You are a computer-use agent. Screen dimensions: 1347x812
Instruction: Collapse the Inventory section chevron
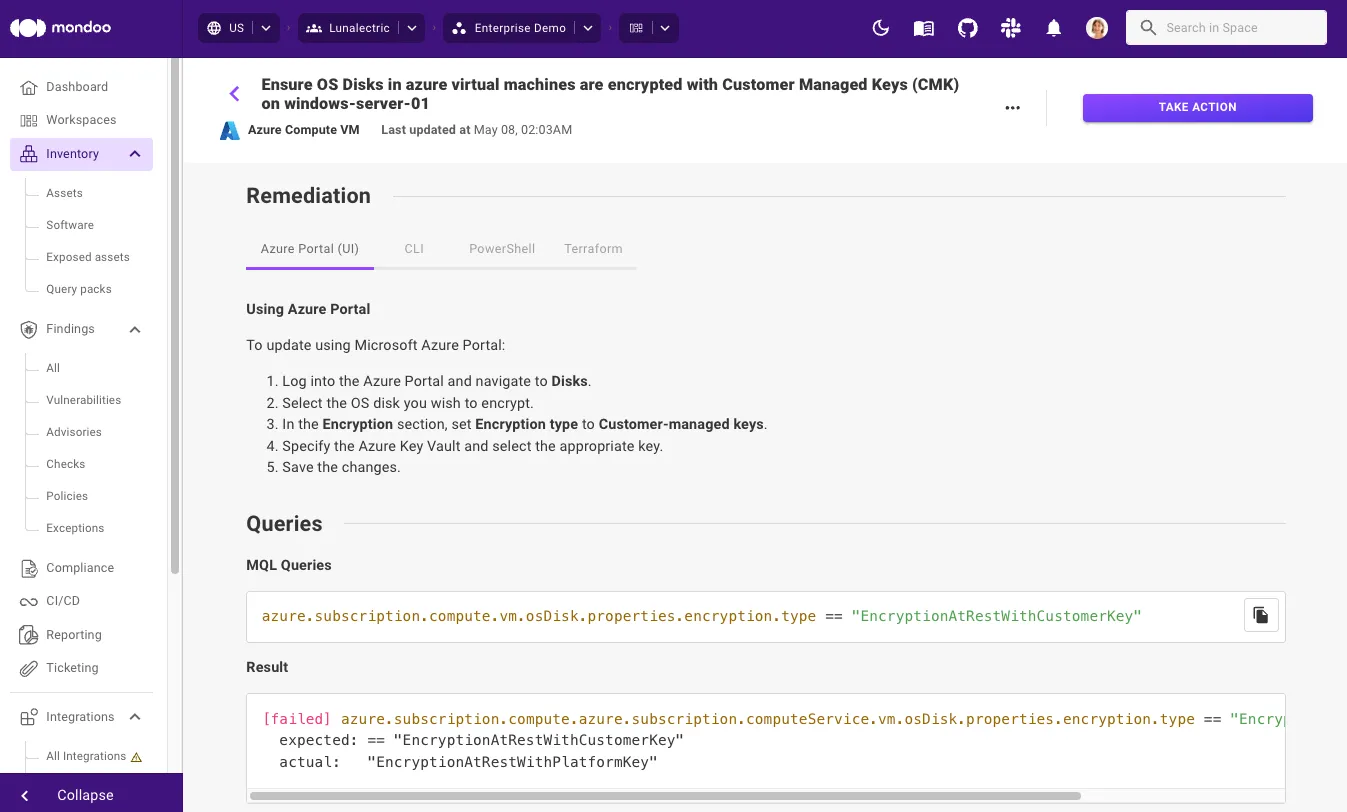[x=135, y=154]
